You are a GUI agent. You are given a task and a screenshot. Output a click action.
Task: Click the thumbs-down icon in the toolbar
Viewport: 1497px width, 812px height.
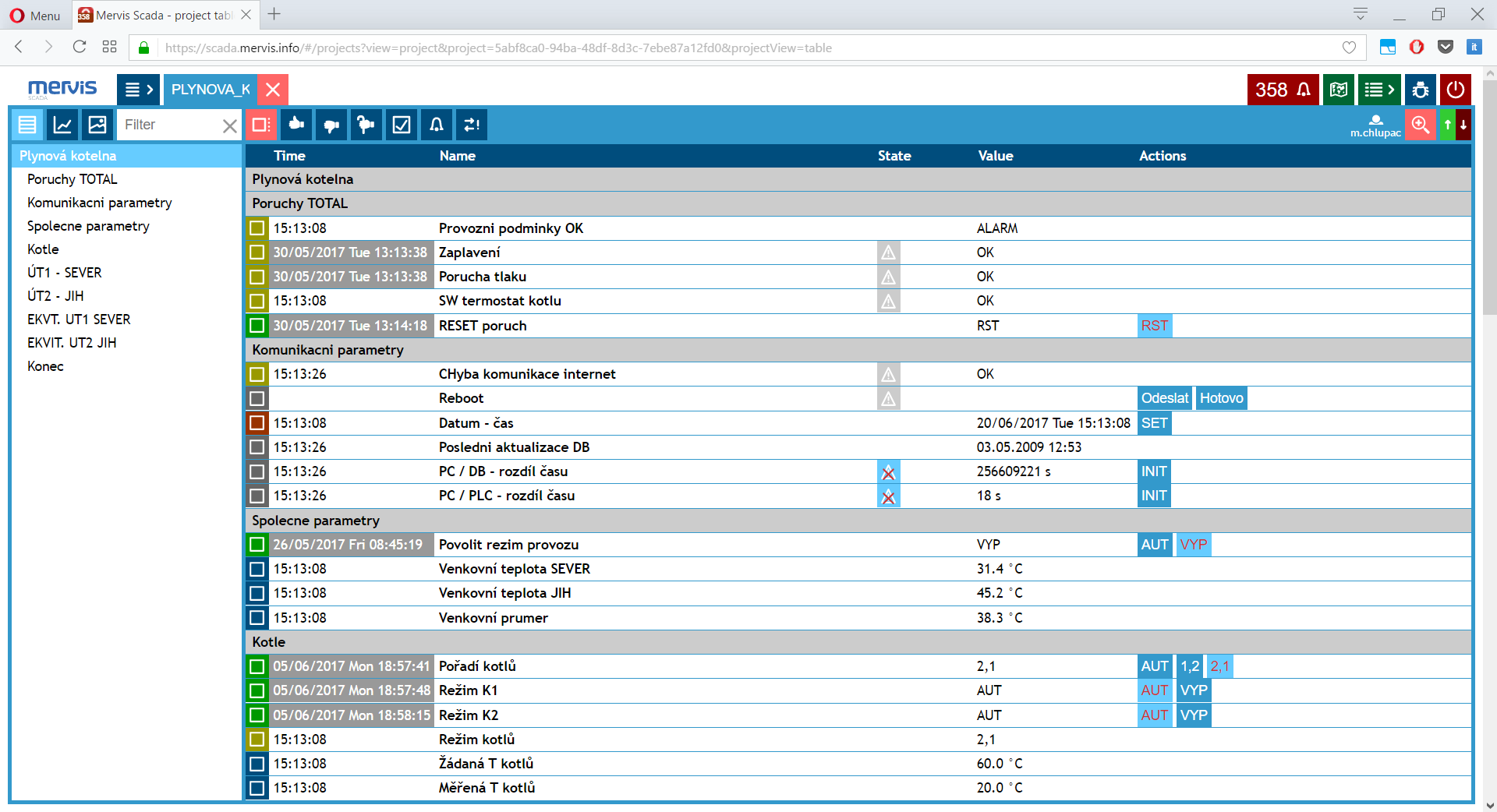click(331, 125)
